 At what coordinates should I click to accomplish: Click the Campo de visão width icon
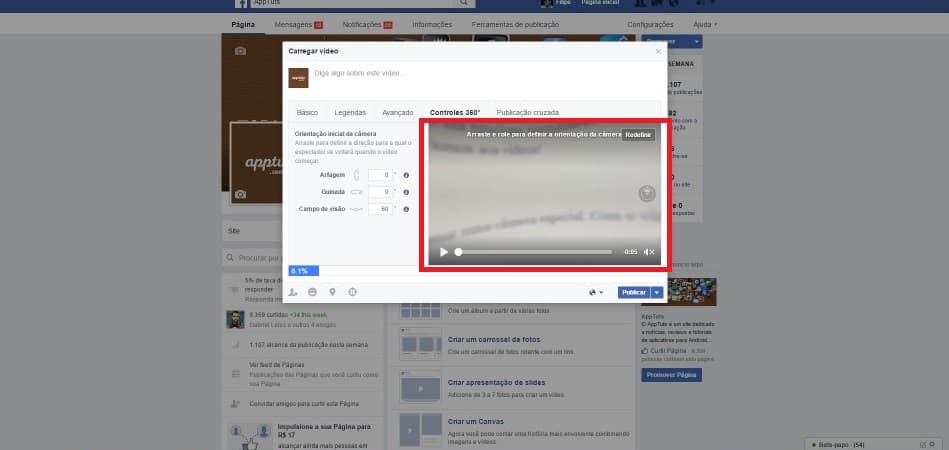(356, 209)
